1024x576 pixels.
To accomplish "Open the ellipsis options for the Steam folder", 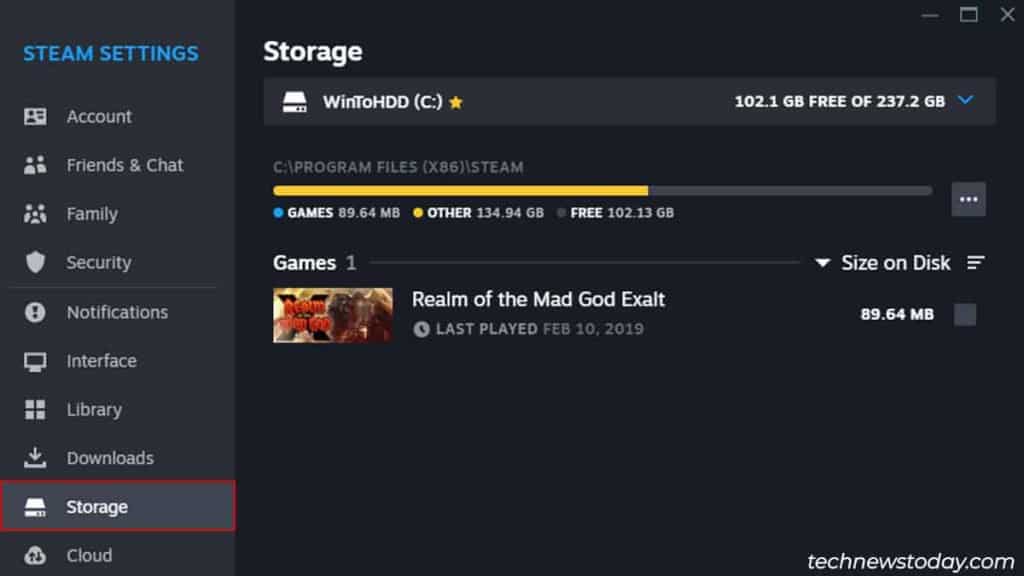I will click(x=968, y=199).
